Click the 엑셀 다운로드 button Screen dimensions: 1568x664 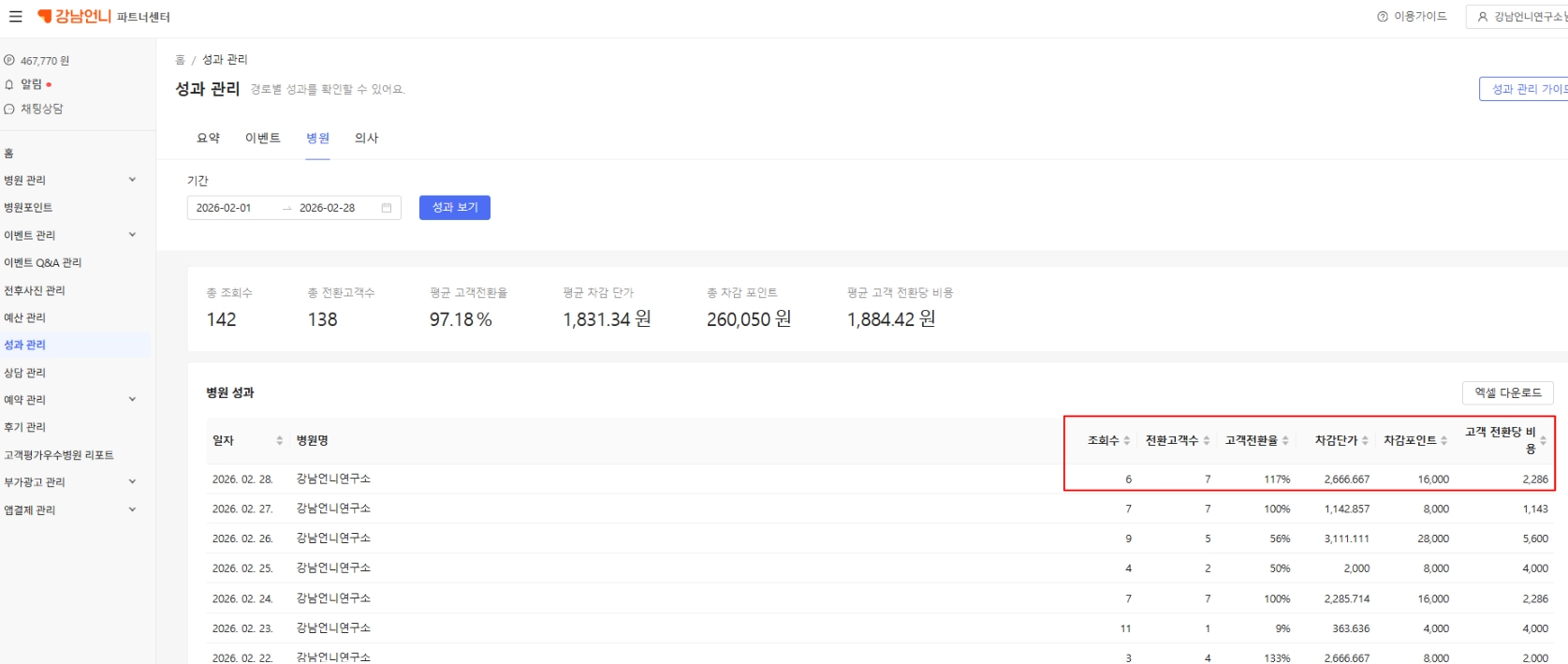tap(1507, 392)
